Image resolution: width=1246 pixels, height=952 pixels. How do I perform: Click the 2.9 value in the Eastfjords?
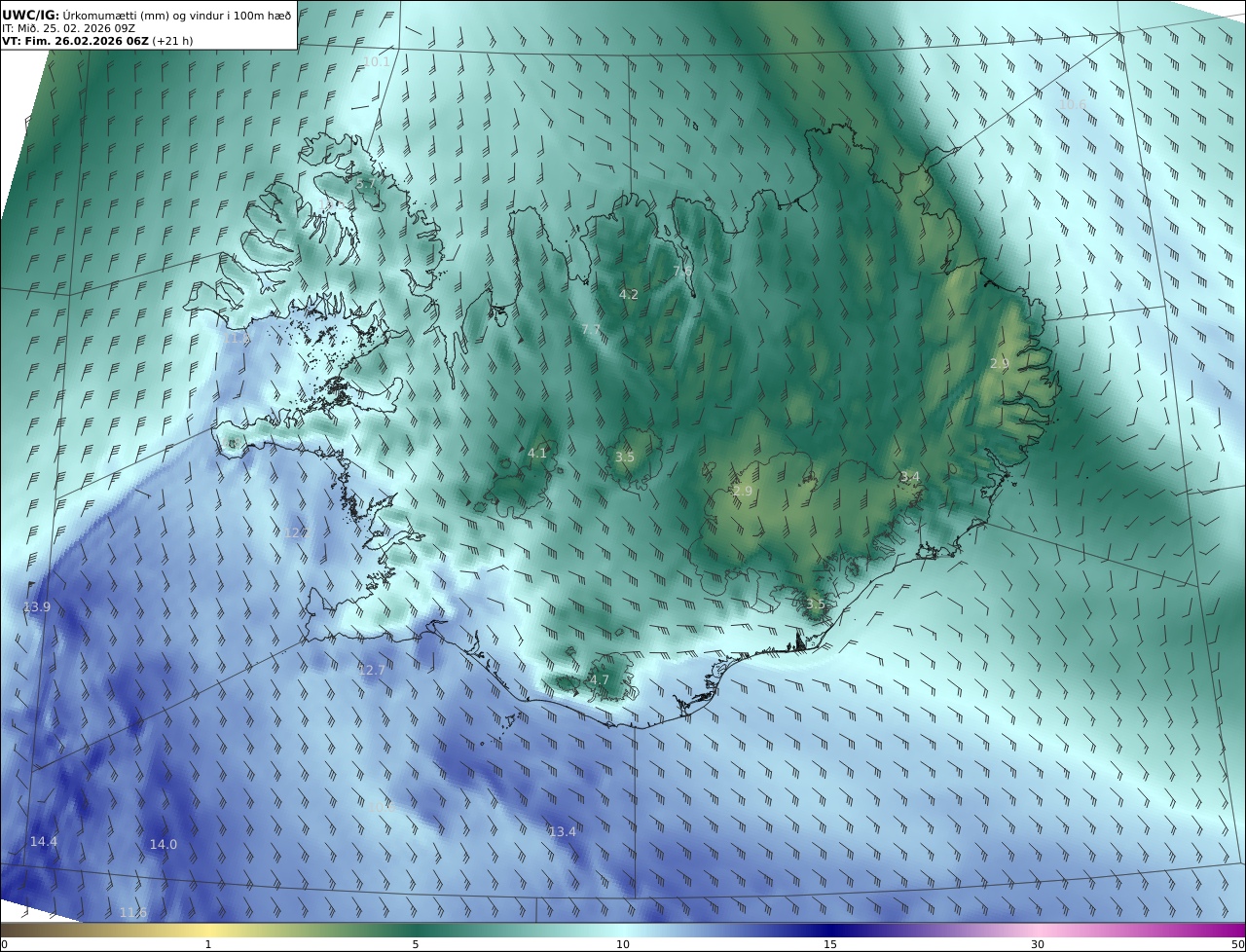(1000, 364)
